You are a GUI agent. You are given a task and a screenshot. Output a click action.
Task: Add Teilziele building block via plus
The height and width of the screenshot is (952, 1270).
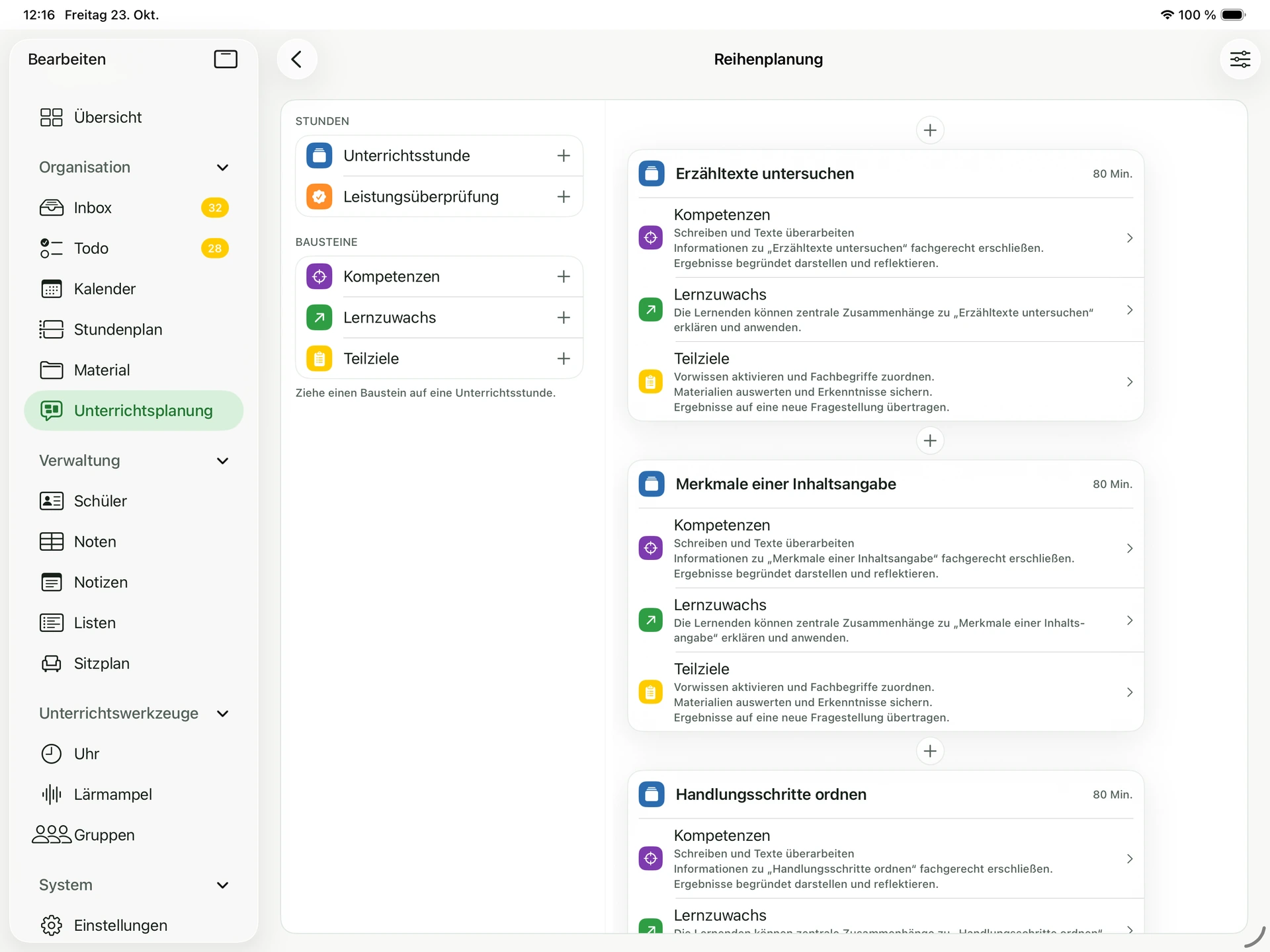coord(564,358)
